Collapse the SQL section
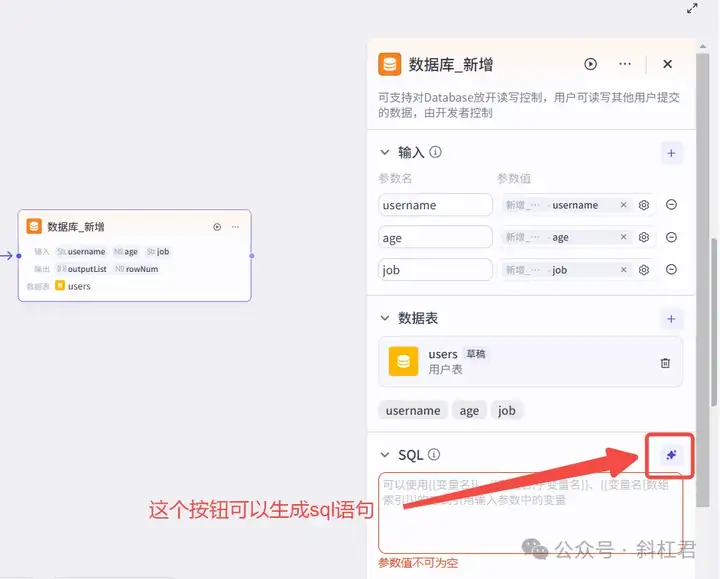 click(385, 455)
